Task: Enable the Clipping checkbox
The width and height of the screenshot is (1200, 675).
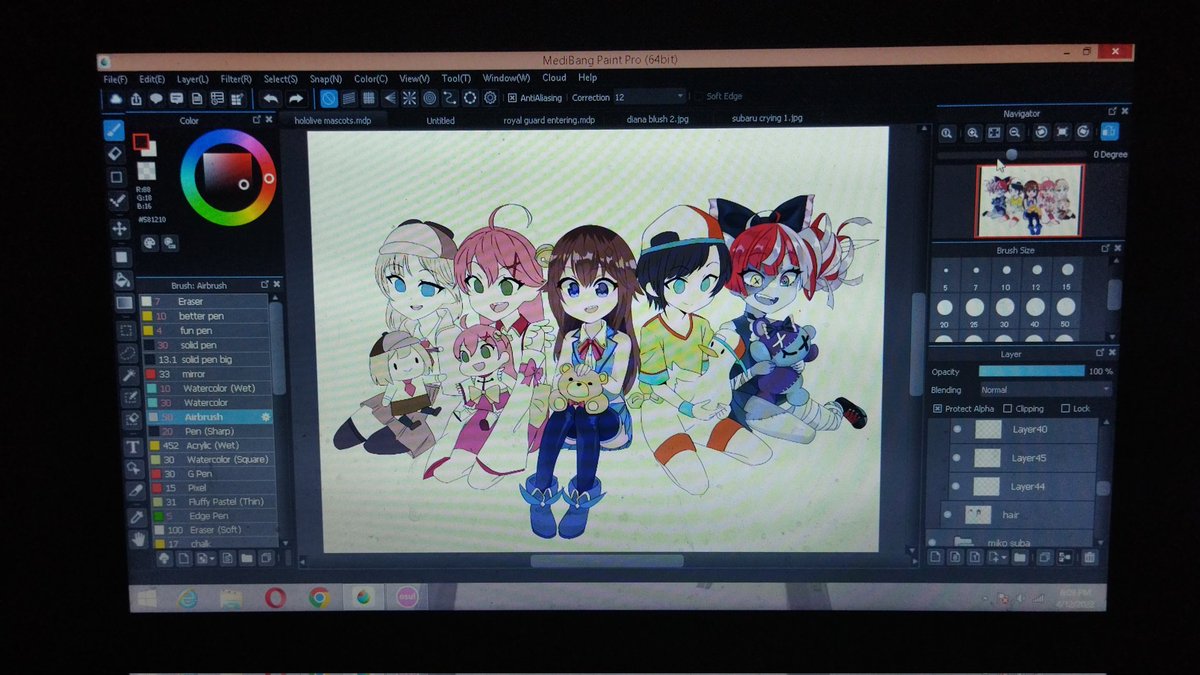Action: 1006,409
